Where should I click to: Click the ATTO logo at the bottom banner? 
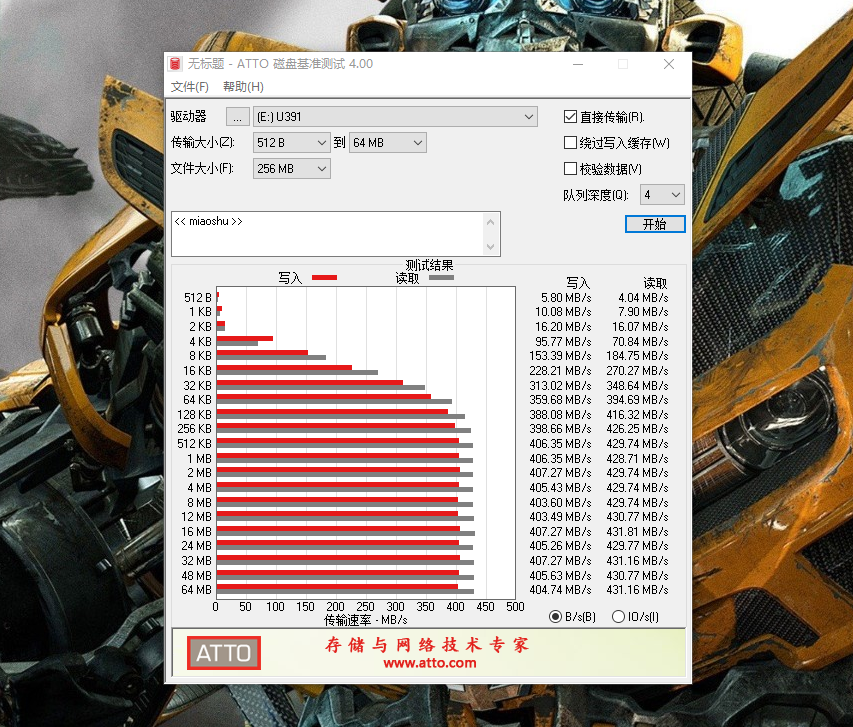(x=222, y=652)
